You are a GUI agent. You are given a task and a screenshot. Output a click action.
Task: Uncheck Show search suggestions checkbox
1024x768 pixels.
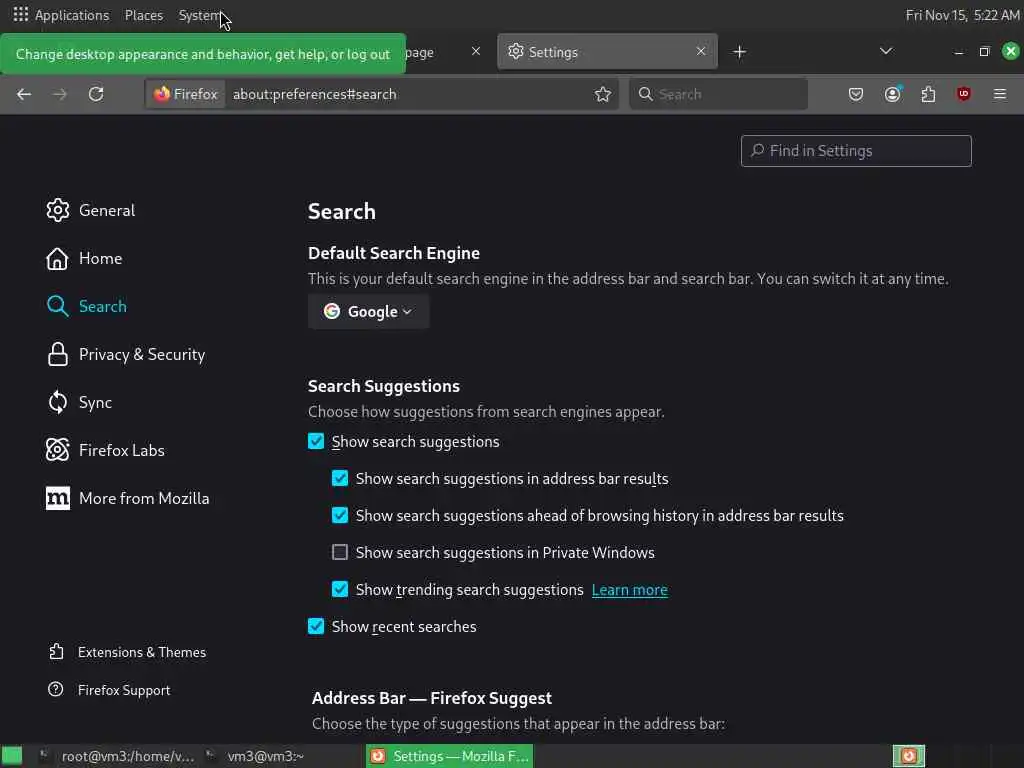316,442
